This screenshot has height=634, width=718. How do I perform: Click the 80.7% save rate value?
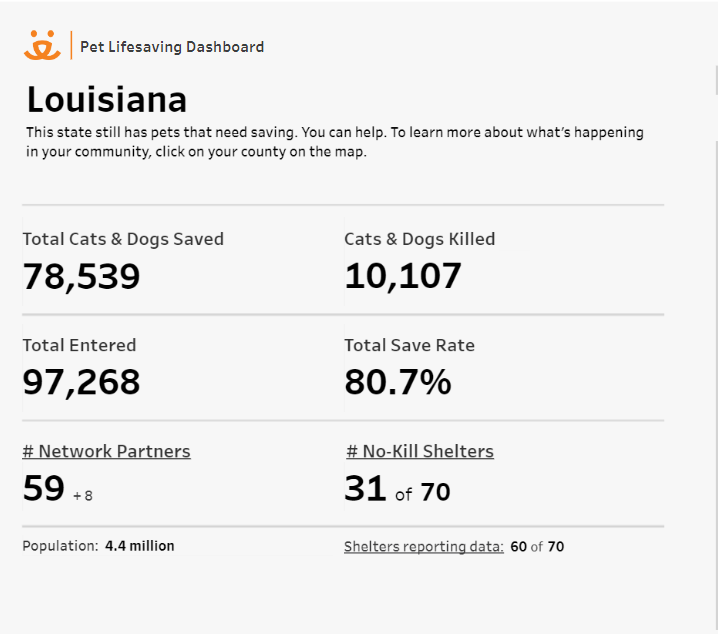(398, 381)
